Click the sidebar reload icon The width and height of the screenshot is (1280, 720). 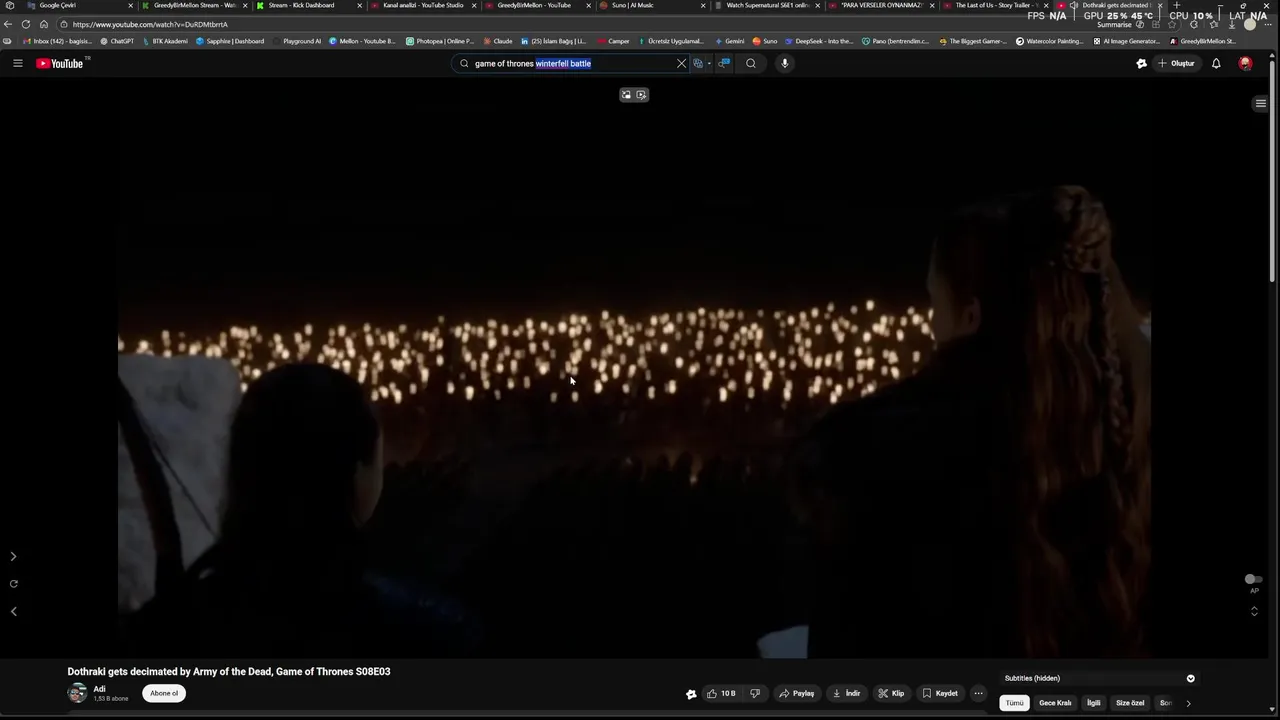pos(13,584)
